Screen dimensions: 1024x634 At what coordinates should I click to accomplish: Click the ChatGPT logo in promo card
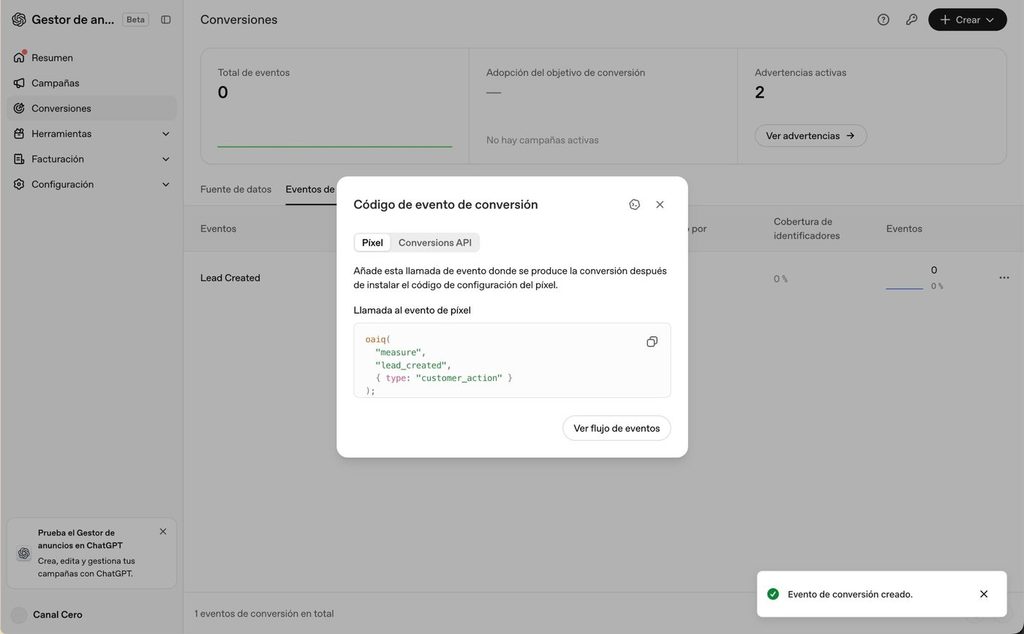tap(24, 554)
